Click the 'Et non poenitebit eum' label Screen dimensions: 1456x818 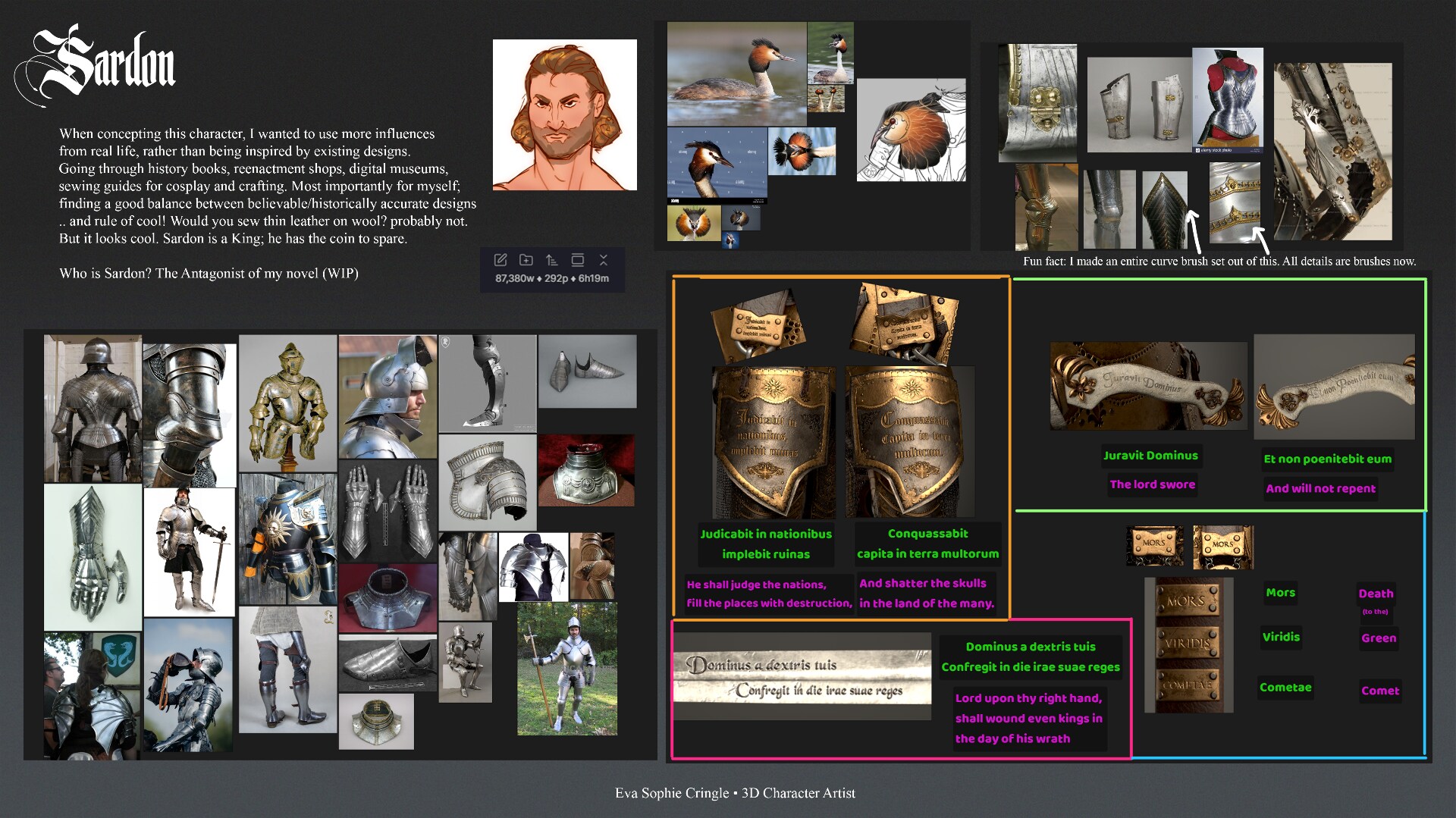1327,459
